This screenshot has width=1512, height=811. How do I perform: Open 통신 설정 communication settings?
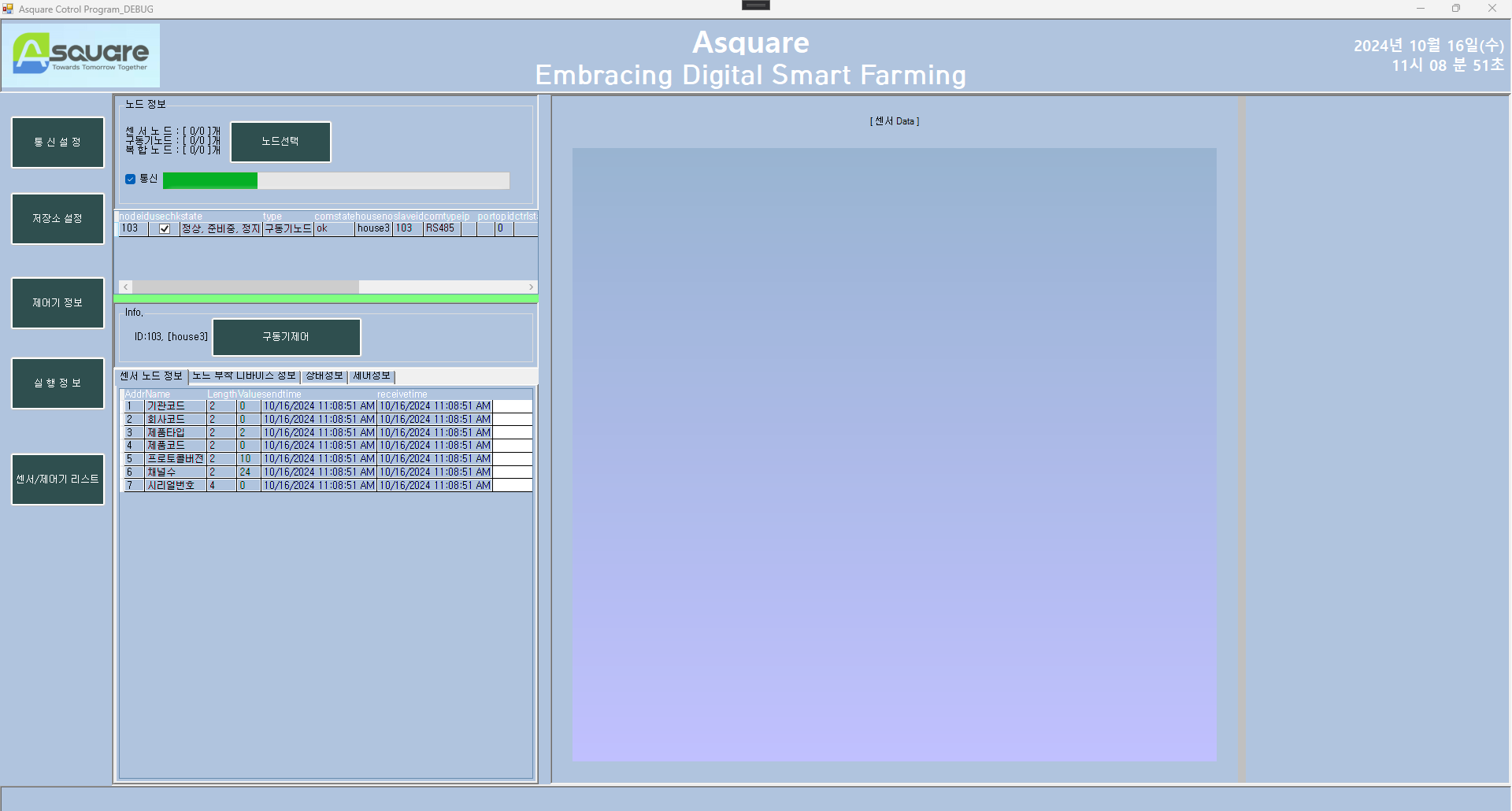click(57, 143)
